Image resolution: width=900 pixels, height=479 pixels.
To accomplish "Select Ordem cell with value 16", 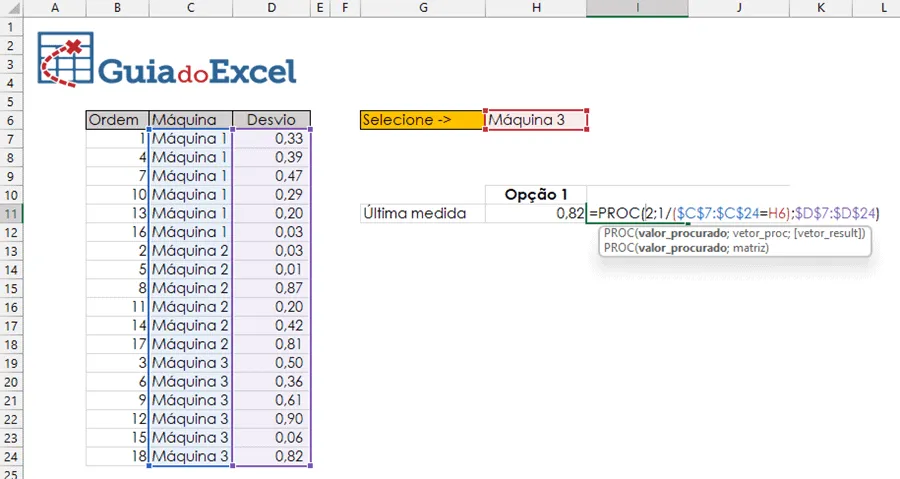I will [118, 232].
